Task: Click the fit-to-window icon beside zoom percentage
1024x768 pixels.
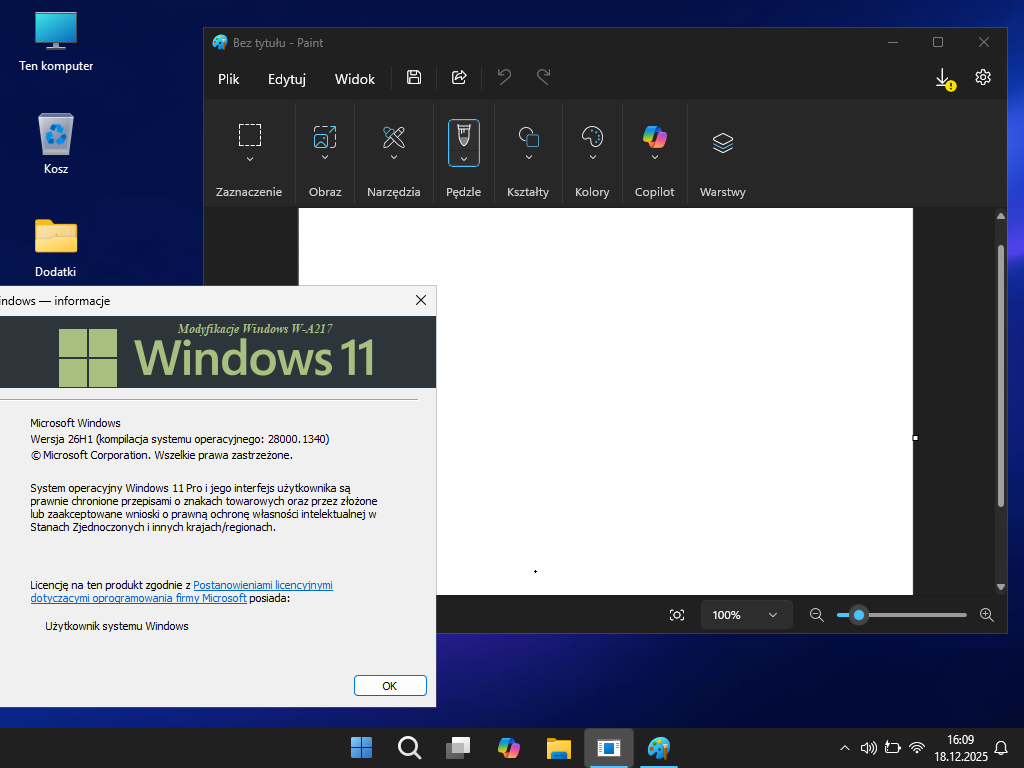Action: coord(677,615)
